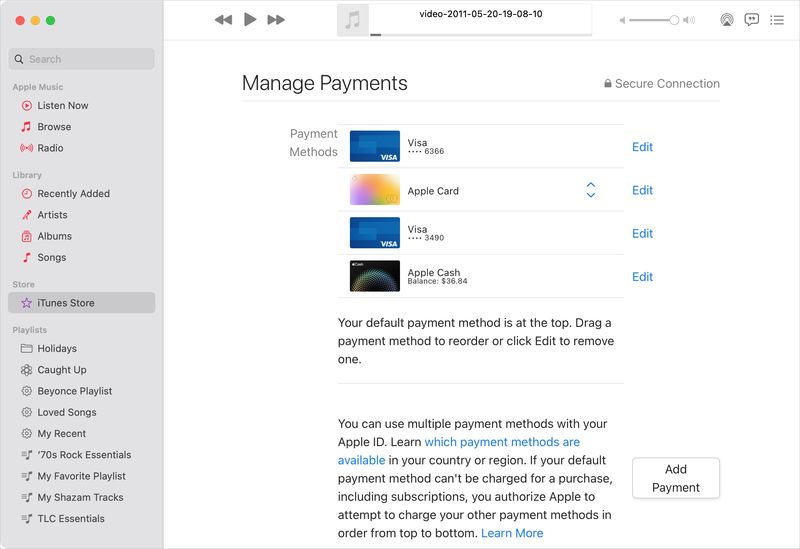The height and width of the screenshot is (549, 800).
Task: Open the Learn More link
Action: (512, 533)
